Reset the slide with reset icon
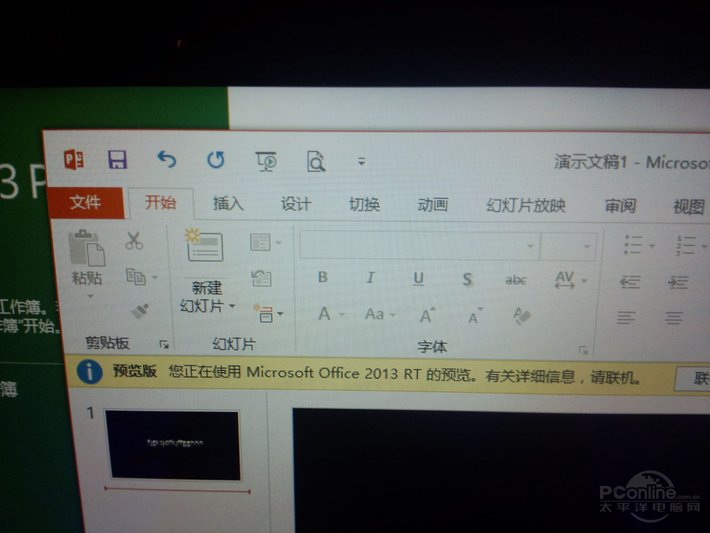This screenshot has width=710, height=533. click(x=261, y=278)
